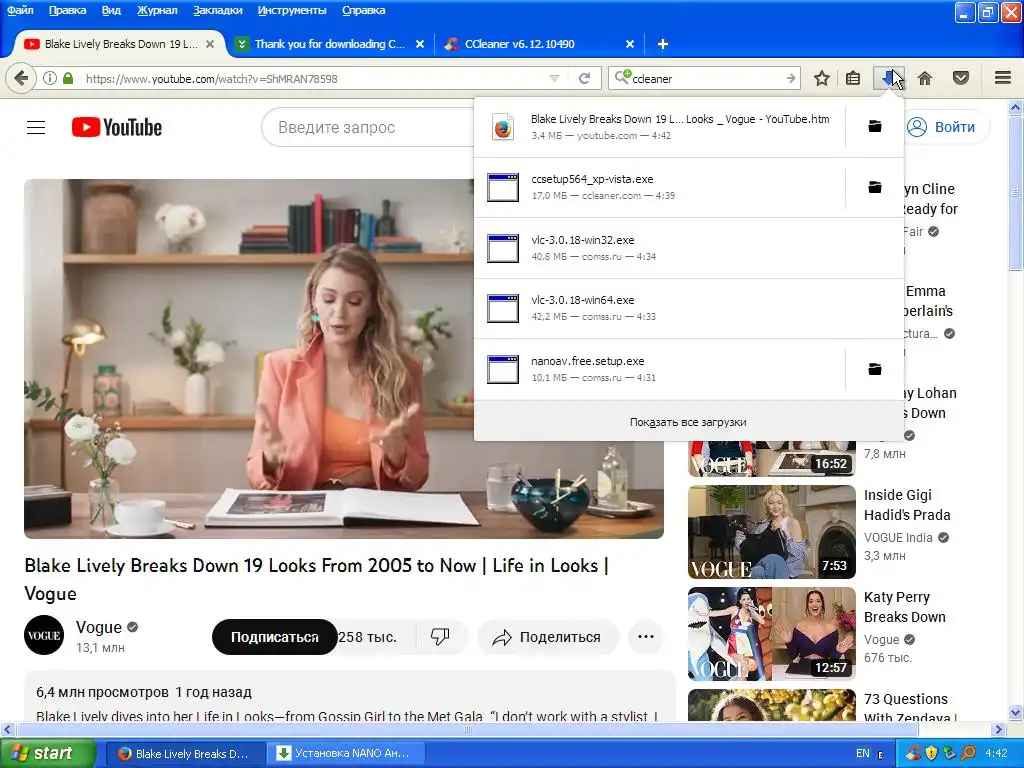1024x768 pixels.
Task: Click the YouTube logo
Action: [117, 127]
